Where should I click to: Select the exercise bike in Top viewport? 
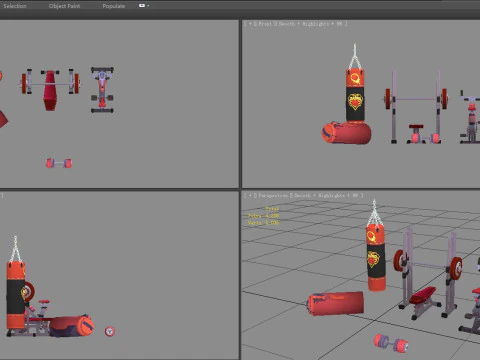pos(102,90)
